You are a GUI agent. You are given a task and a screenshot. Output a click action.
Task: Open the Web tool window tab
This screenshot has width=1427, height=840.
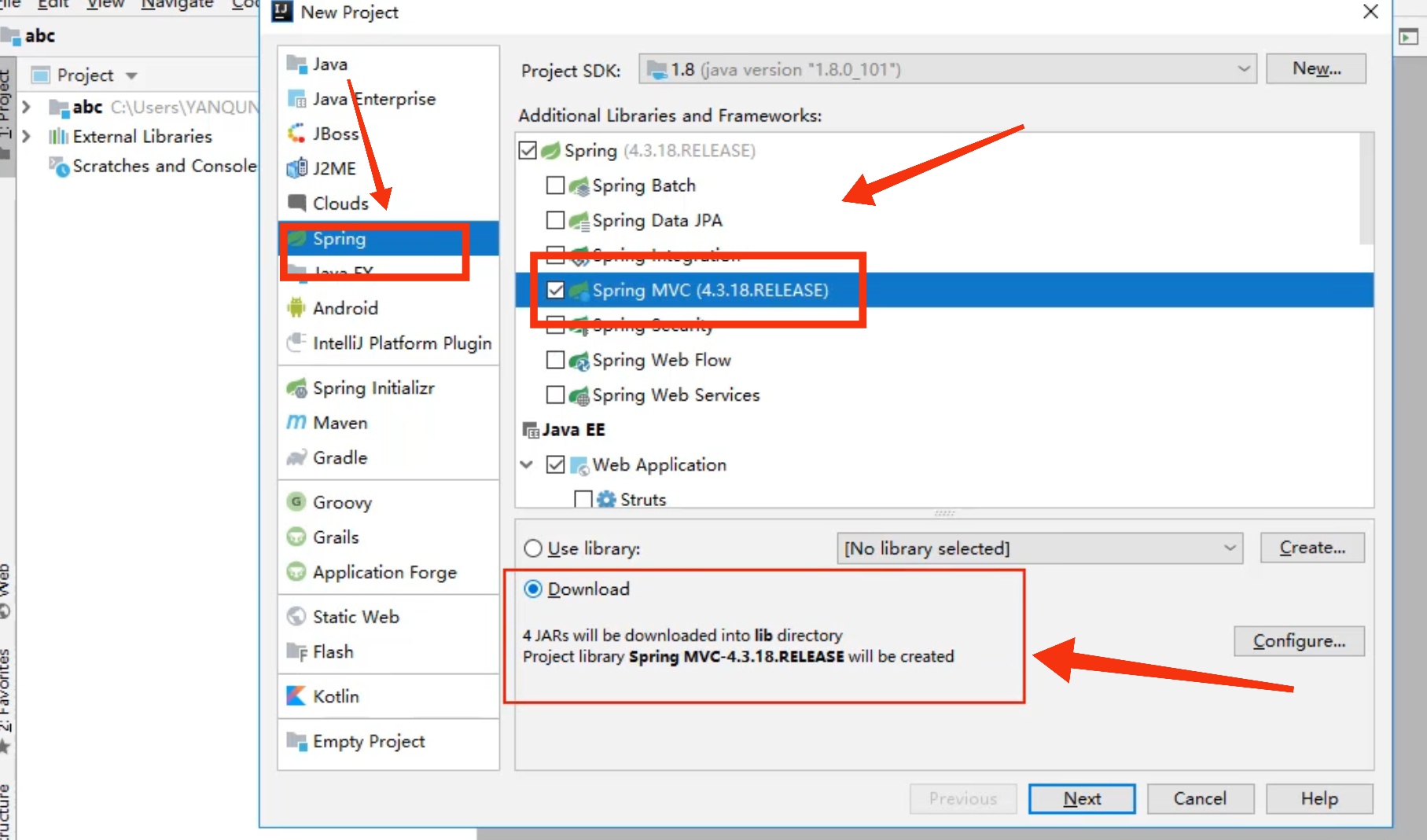pyautogui.click(x=6, y=589)
